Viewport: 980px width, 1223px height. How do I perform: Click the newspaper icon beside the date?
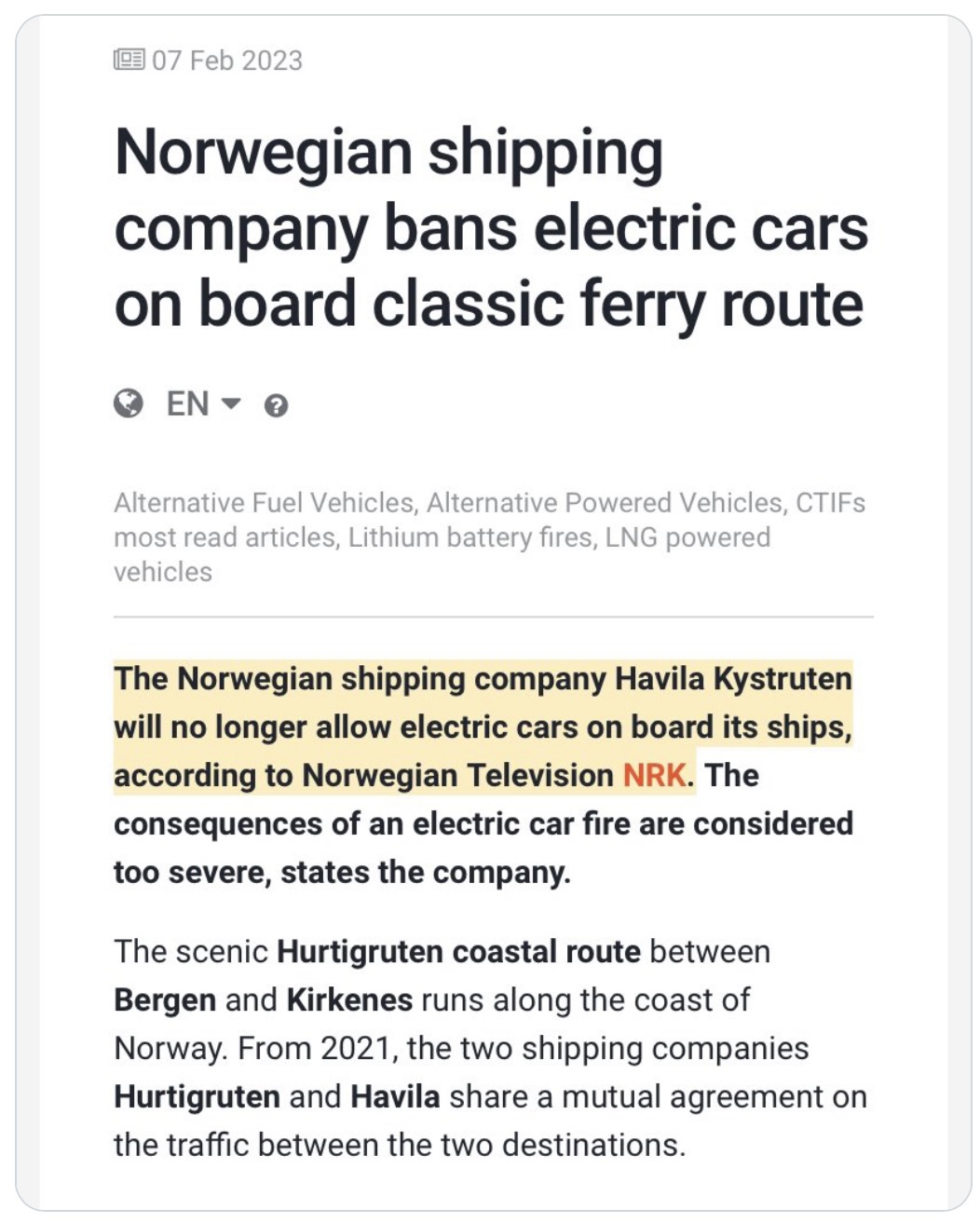pos(129,61)
